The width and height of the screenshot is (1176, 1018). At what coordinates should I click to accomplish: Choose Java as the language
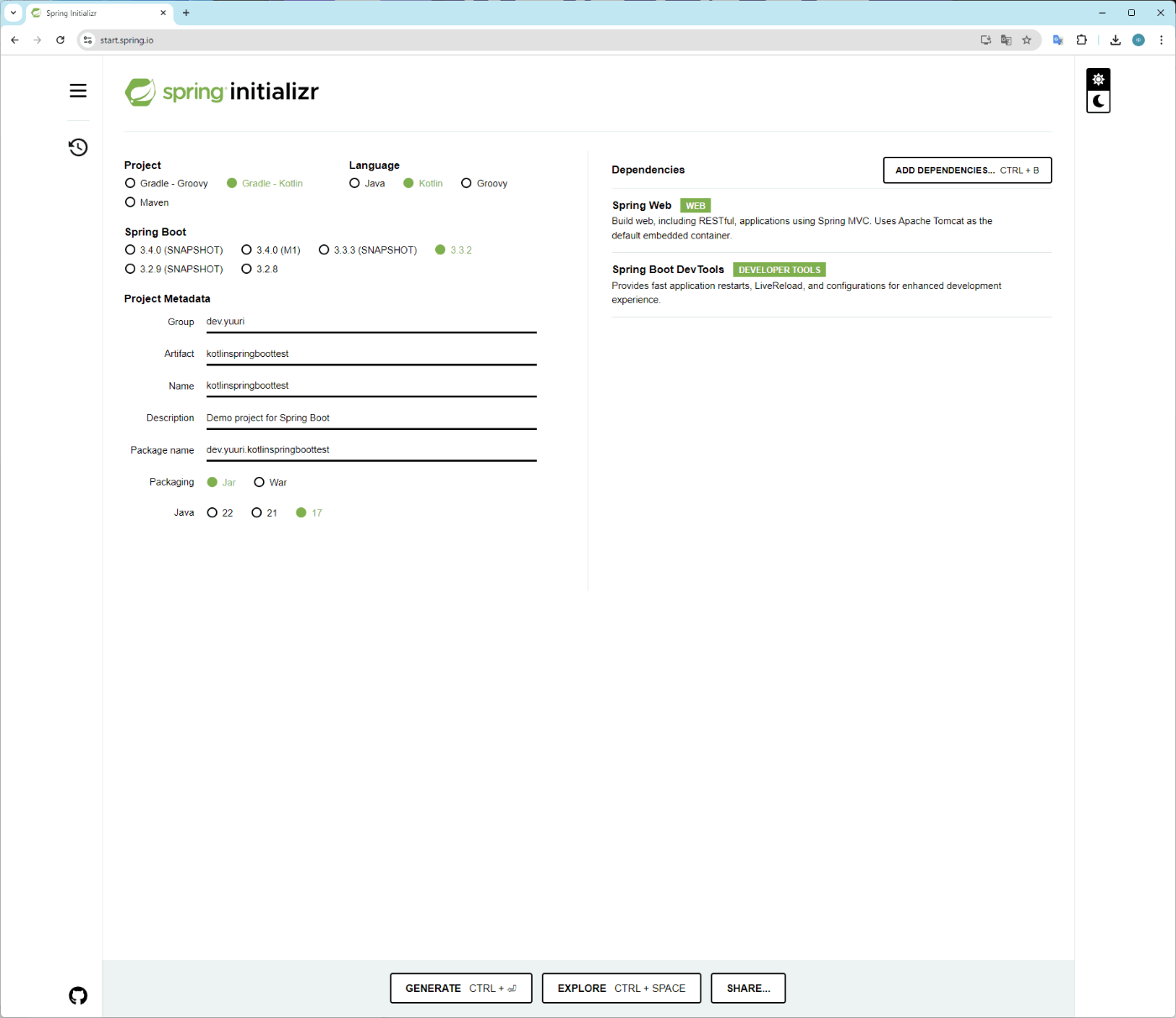tap(367, 183)
